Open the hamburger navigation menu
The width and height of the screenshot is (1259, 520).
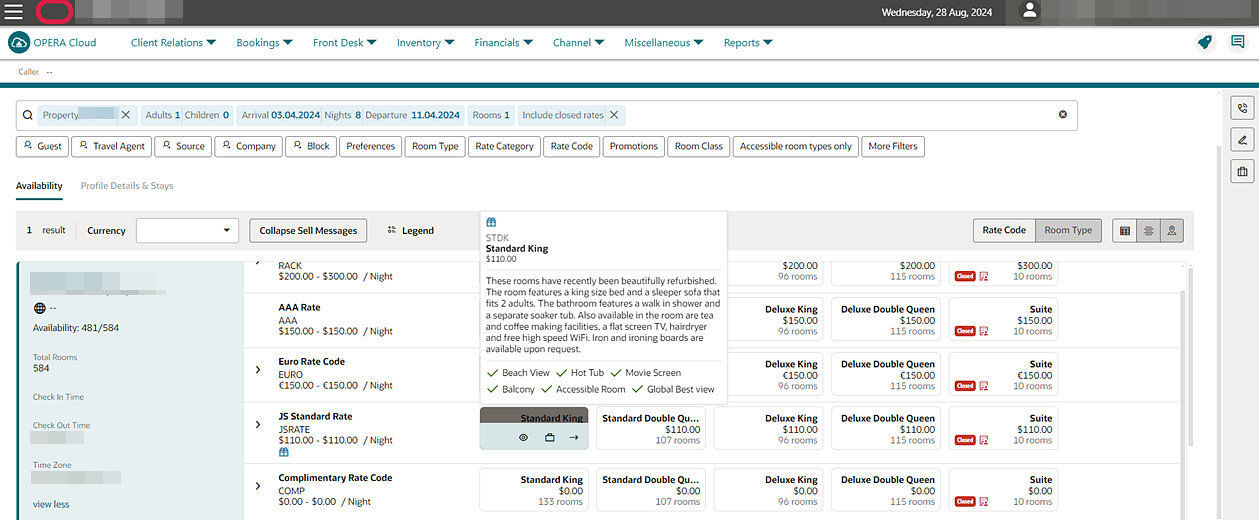coord(14,12)
